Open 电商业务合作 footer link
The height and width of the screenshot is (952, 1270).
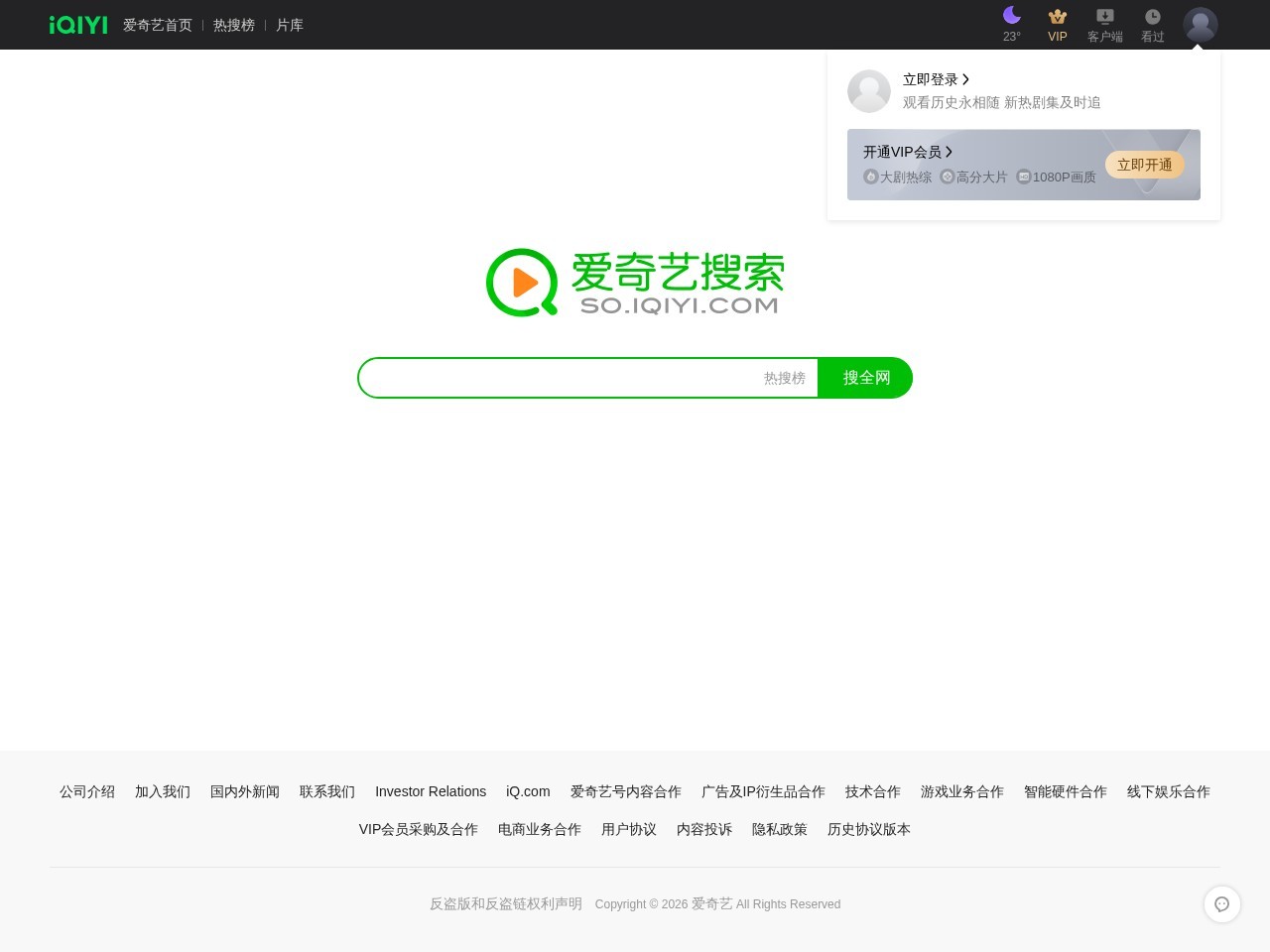[540, 829]
